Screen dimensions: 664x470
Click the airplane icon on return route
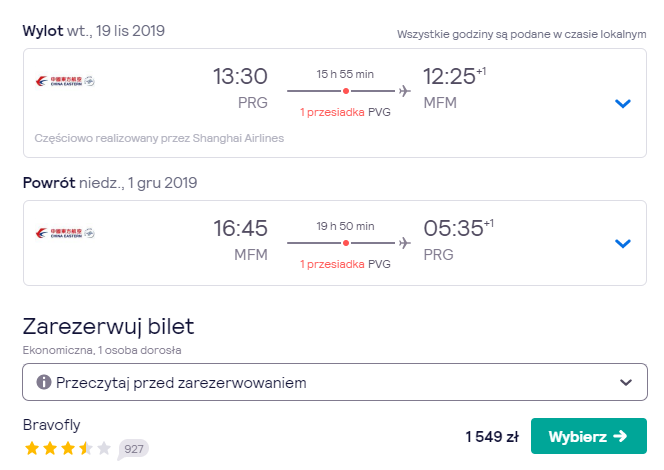tap(405, 243)
